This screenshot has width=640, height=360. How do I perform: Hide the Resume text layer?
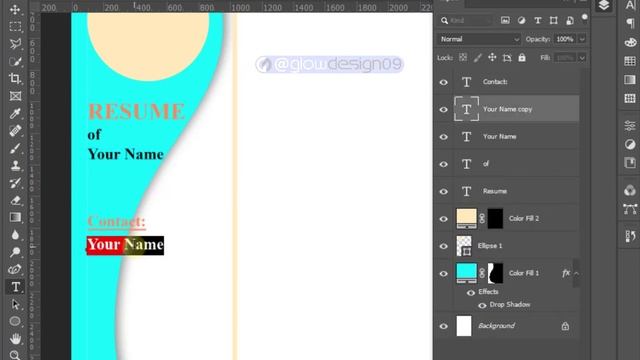444,191
